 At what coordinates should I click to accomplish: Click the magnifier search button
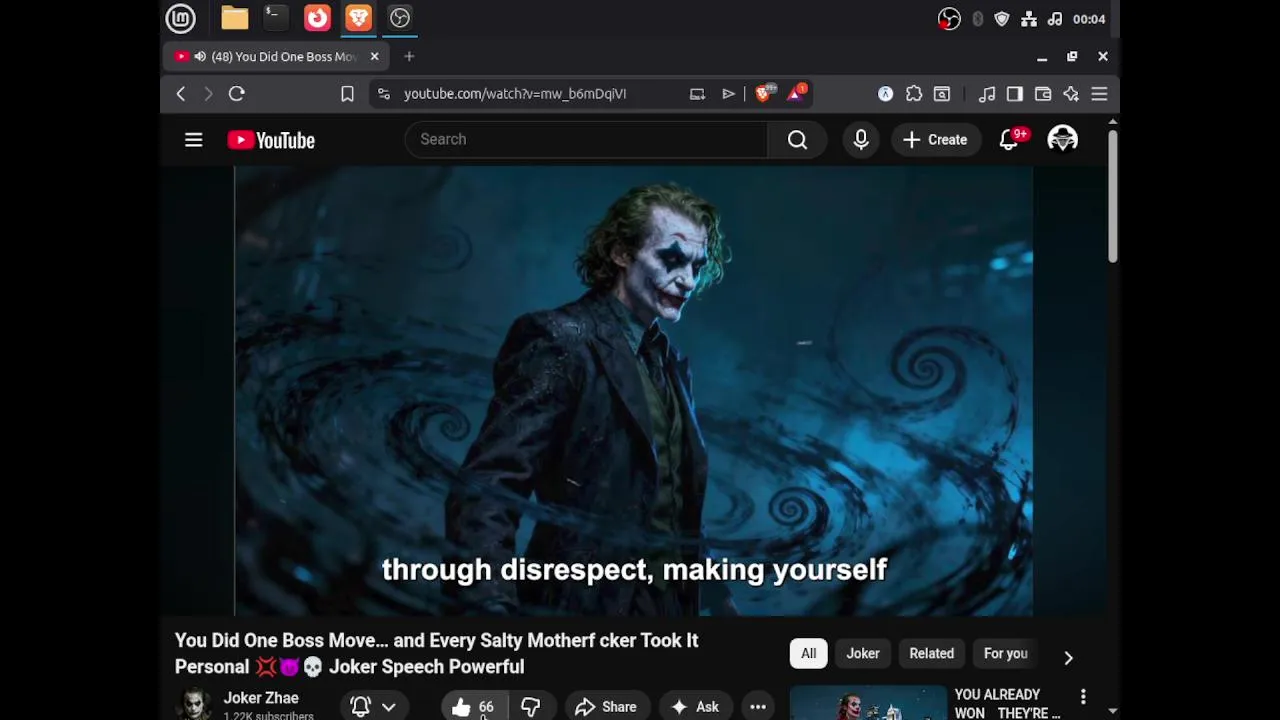pyautogui.click(x=797, y=140)
